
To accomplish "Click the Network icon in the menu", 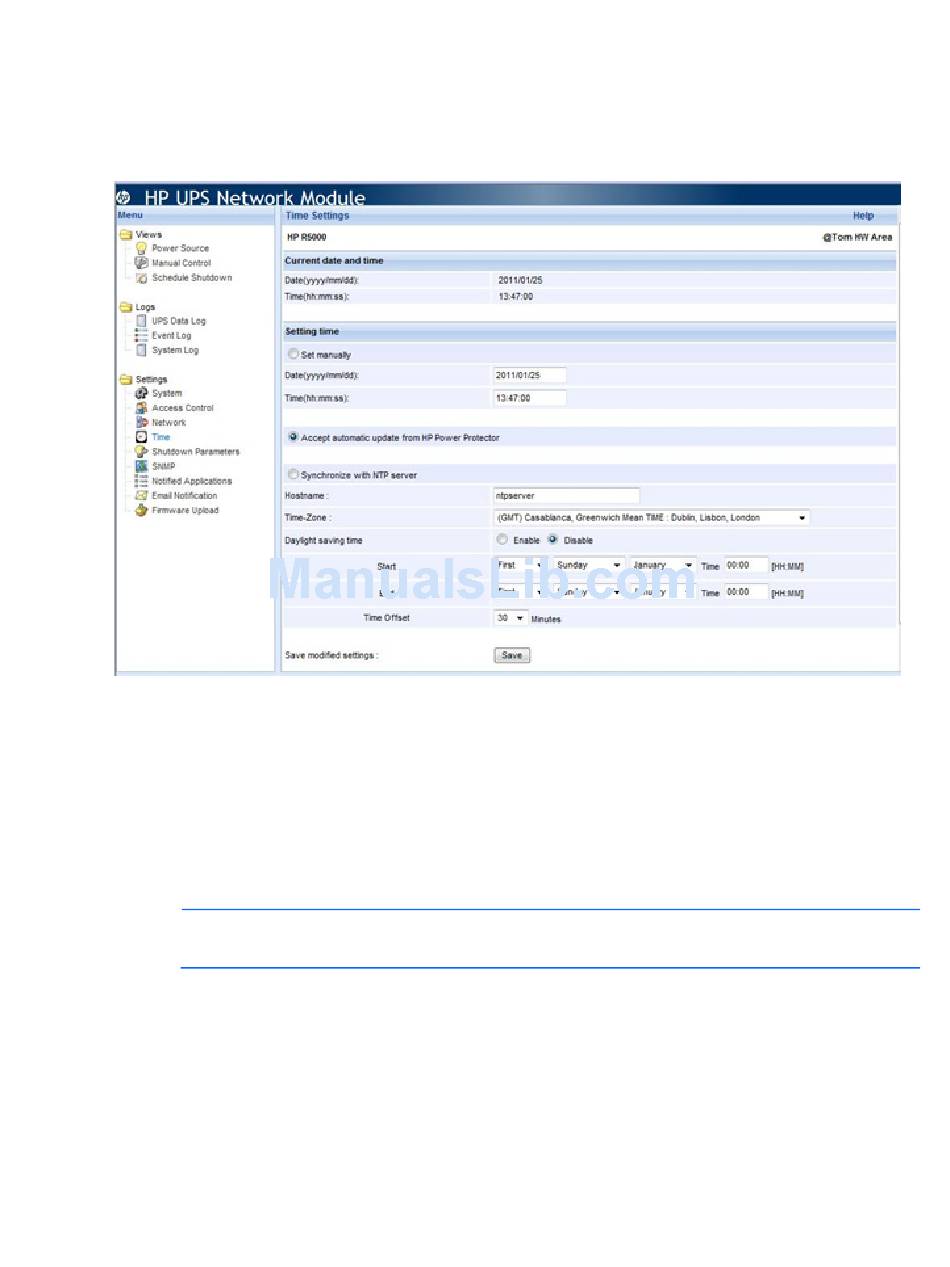I will click(142, 422).
